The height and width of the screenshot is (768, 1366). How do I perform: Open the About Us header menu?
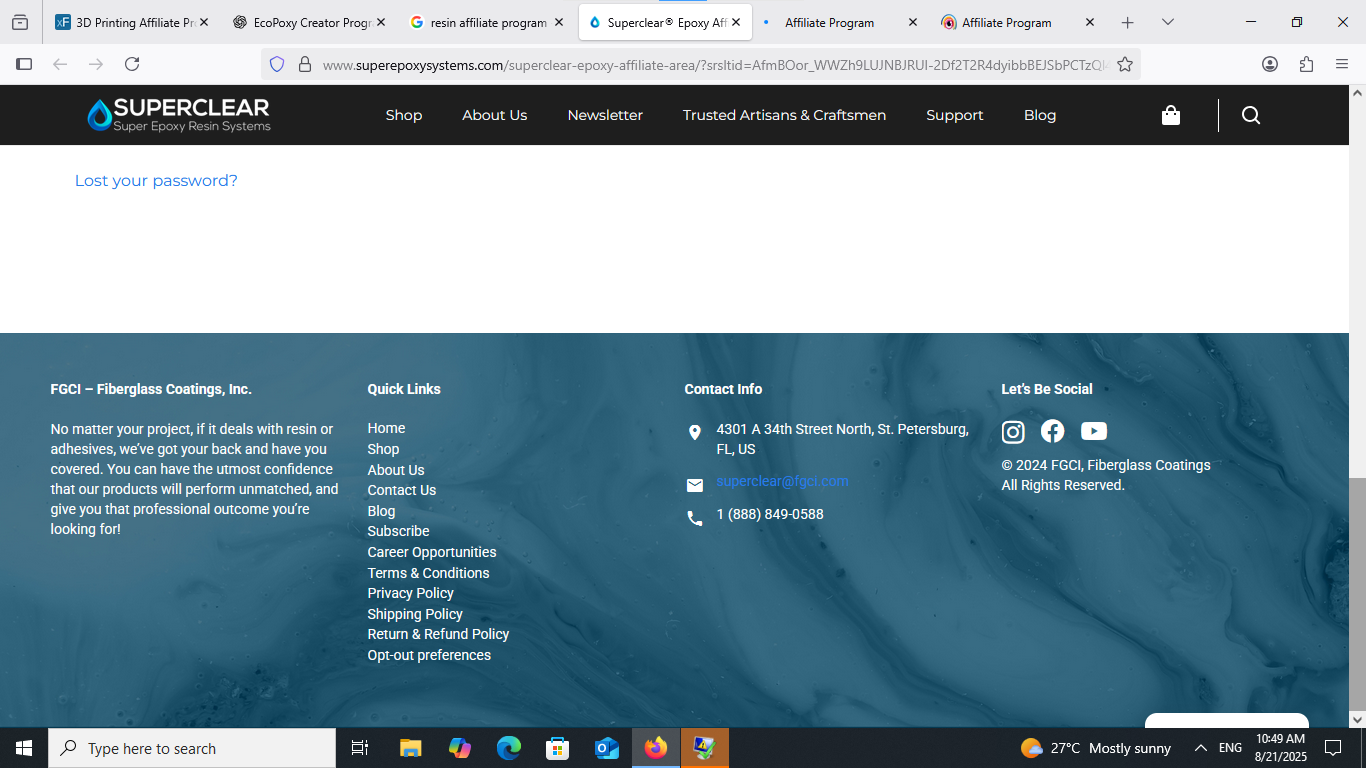click(x=495, y=115)
